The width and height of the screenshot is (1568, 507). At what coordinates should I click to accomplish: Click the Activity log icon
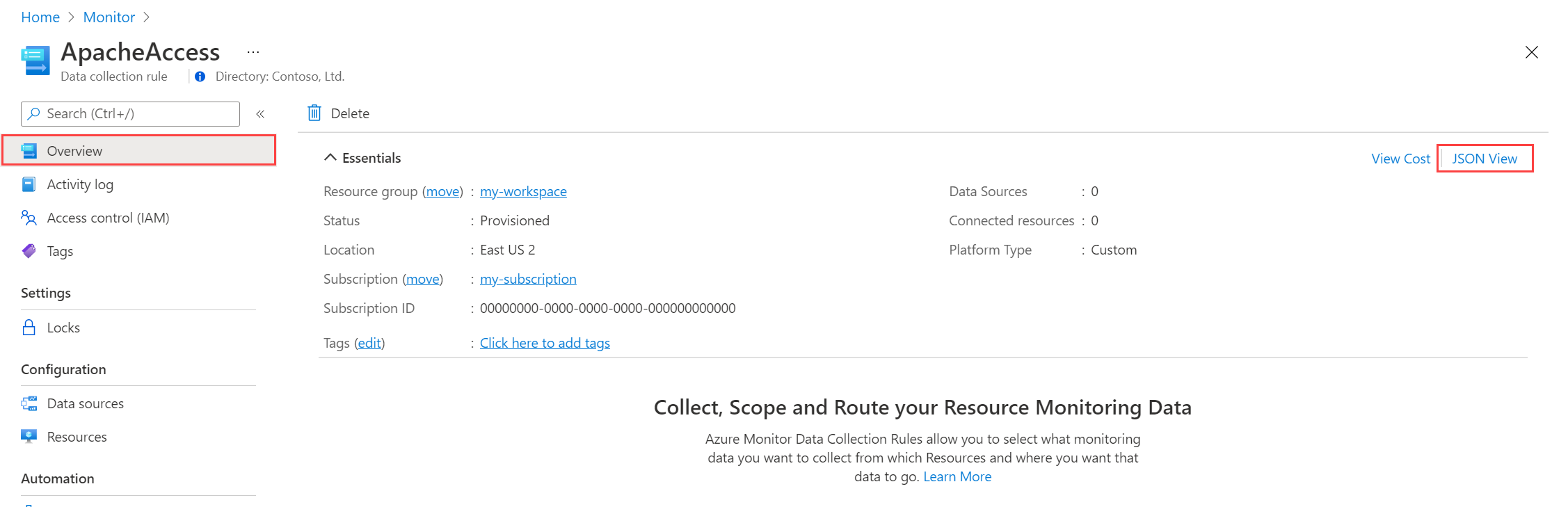29,184
